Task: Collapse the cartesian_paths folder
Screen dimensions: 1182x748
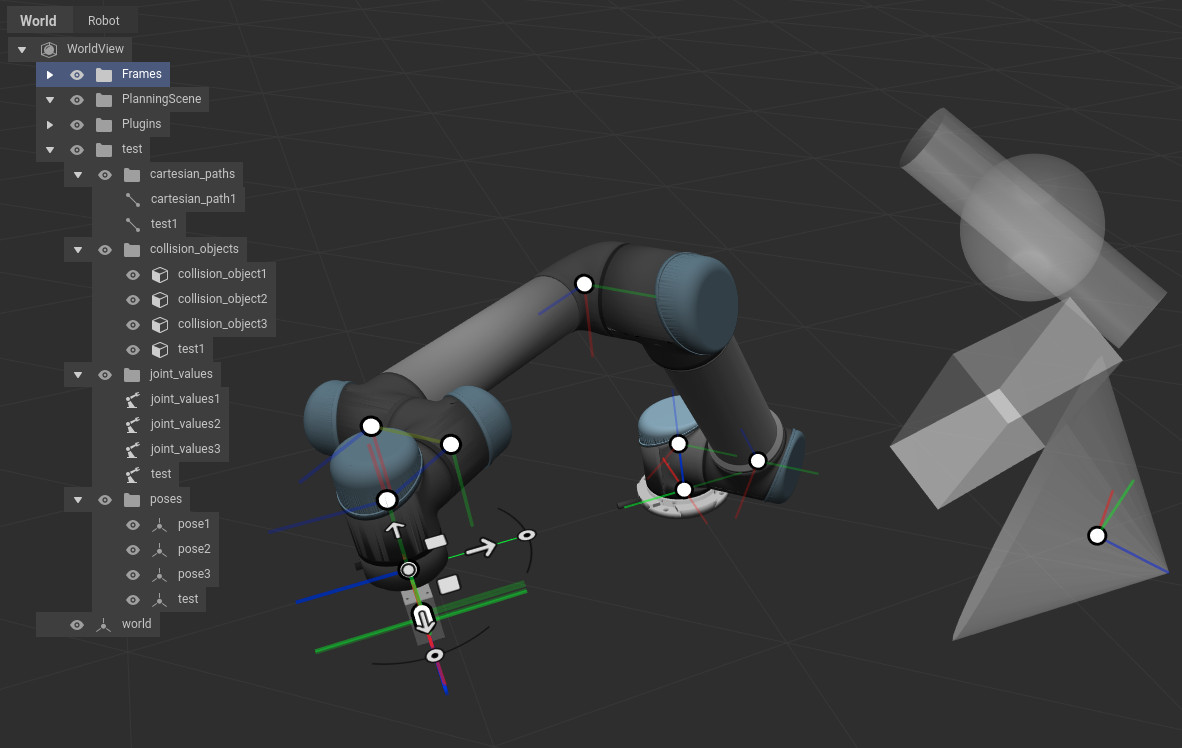Action: pos(78,174)
